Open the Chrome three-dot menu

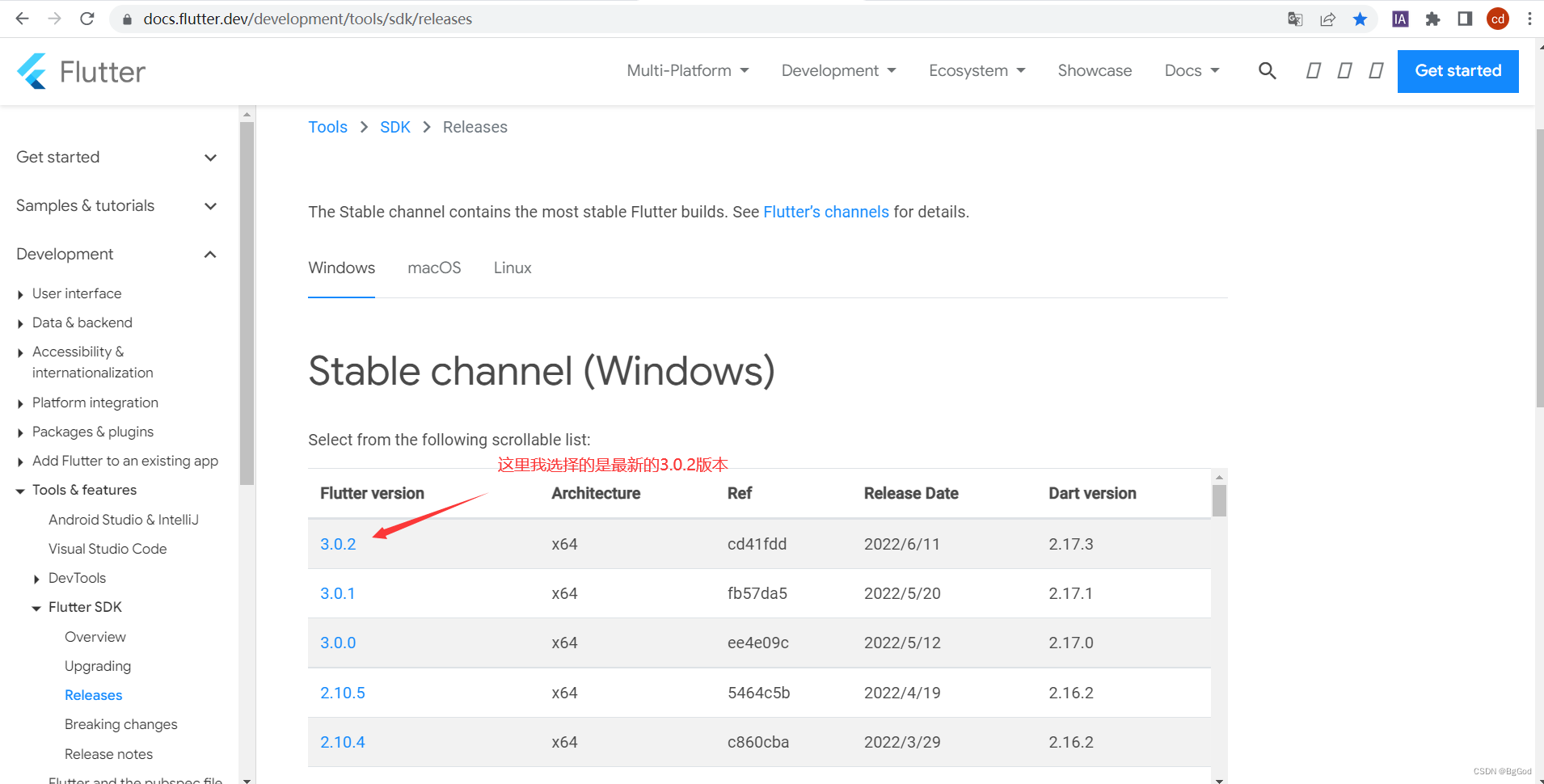pyautogui.click(x=1529, y=19)
